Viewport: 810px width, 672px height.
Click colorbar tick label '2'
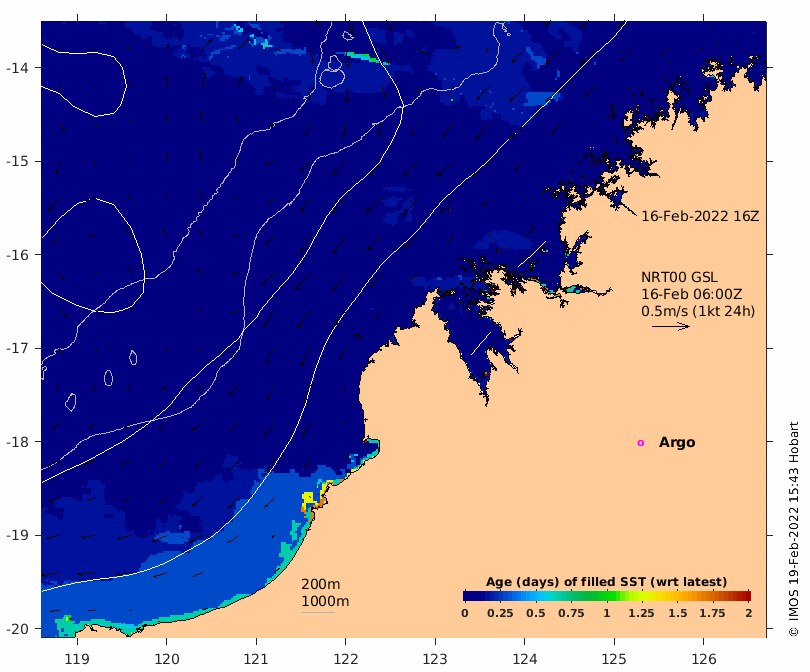click(749, 613)
